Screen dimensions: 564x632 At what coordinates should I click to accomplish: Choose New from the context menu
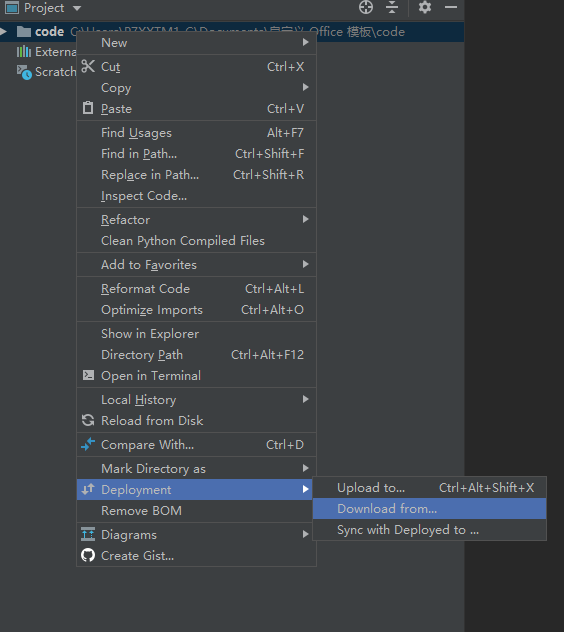point(196,43)
